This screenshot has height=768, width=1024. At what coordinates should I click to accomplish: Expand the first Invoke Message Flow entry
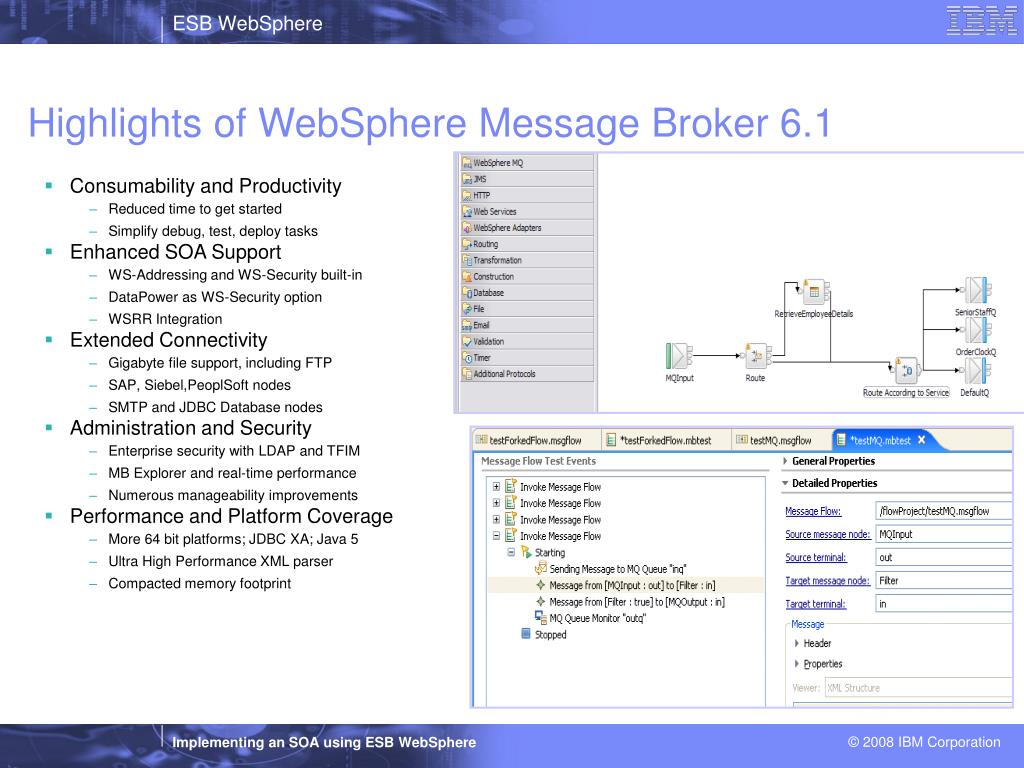coord(496,487)
